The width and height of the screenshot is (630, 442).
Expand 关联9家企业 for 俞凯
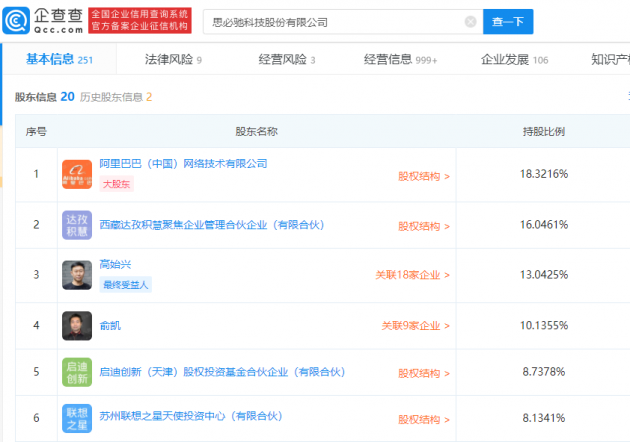[415, 325]
